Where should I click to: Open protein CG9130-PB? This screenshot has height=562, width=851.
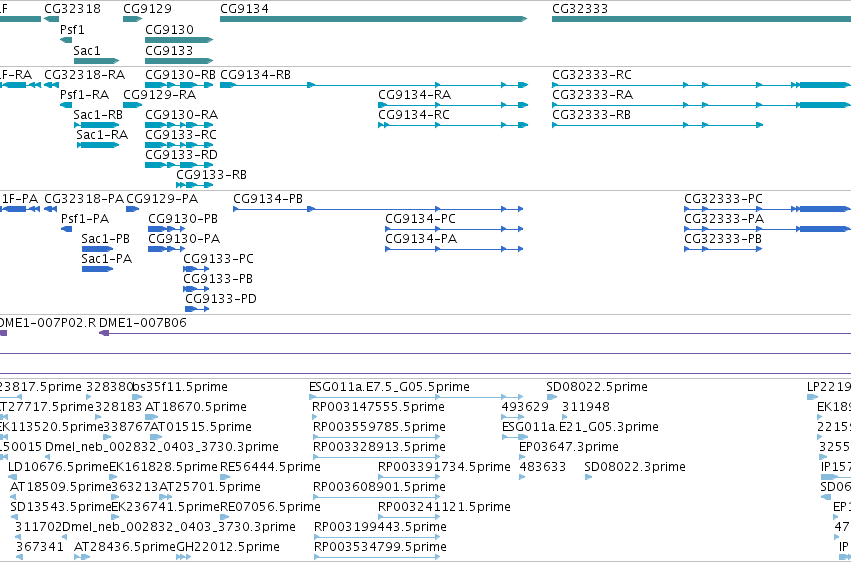coord(167,229)
